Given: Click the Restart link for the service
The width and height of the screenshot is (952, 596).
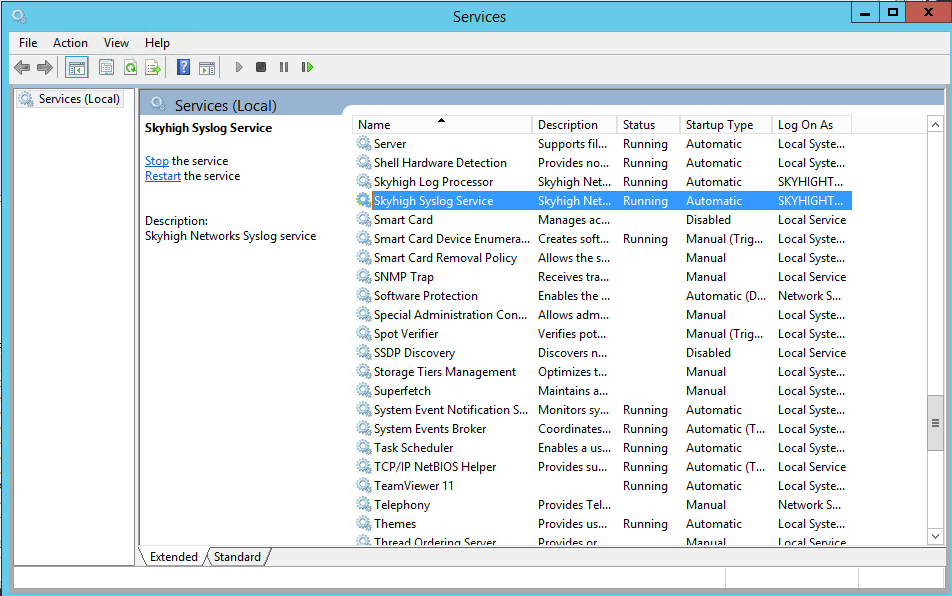Looking at the screenshot, I should (162, 175).
